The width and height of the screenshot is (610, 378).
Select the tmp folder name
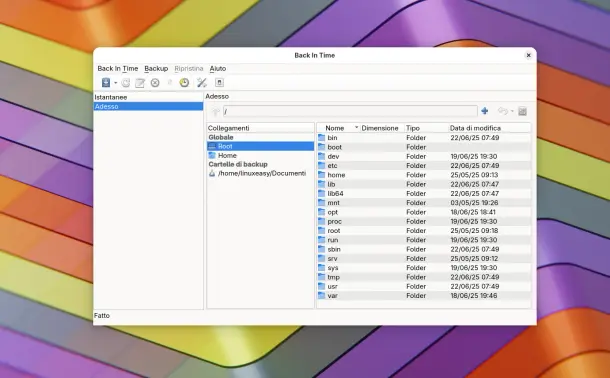pyautogui.click(x=333, y=277)
